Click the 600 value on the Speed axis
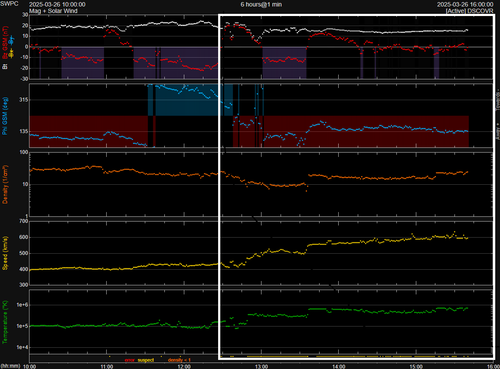This screenshot has height=369, width=500. (24, 237)
